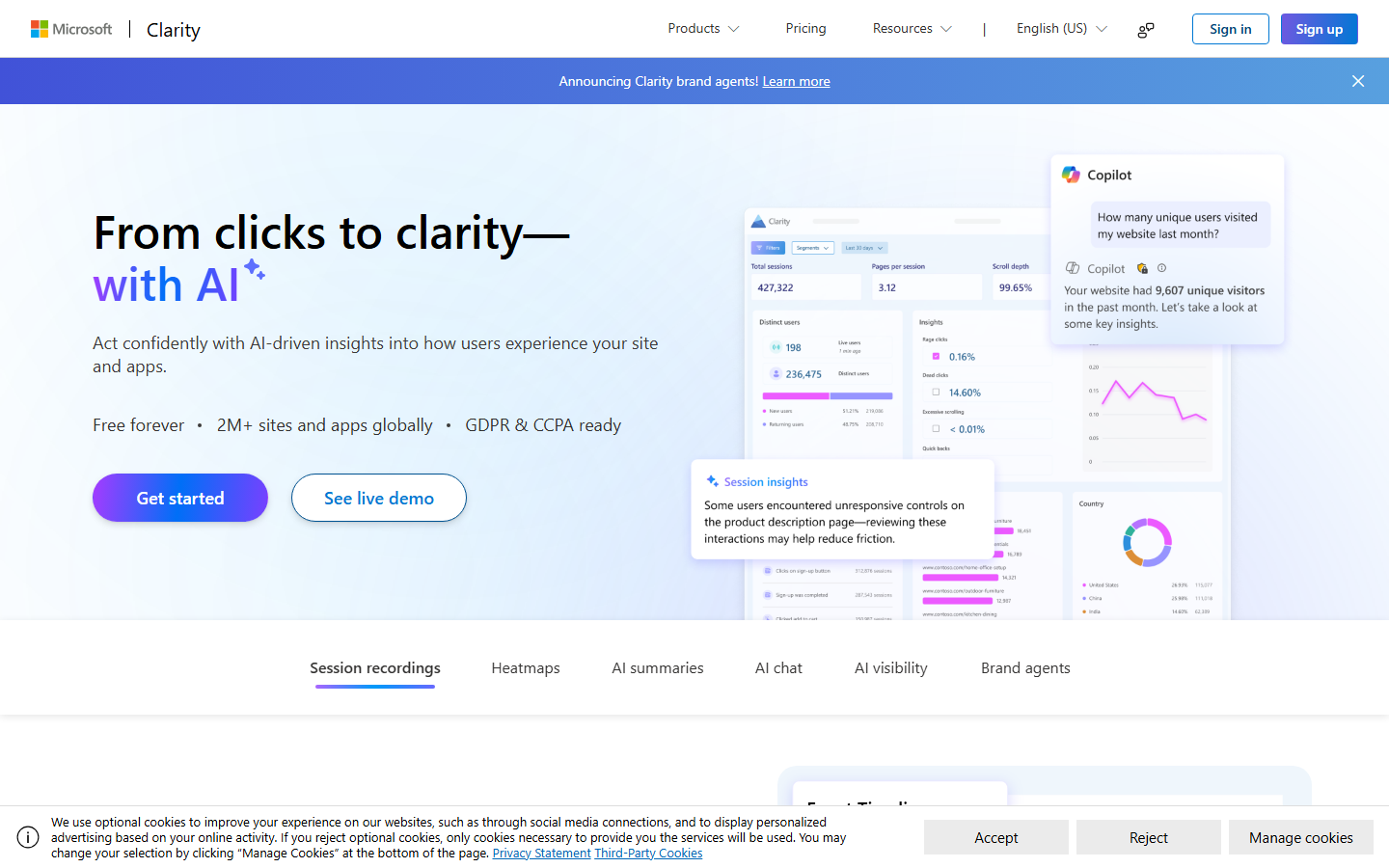Switch to the AI summaries tab
Image resolution: width=1389 pixels, height=868 pixels.
click(658, 667)
